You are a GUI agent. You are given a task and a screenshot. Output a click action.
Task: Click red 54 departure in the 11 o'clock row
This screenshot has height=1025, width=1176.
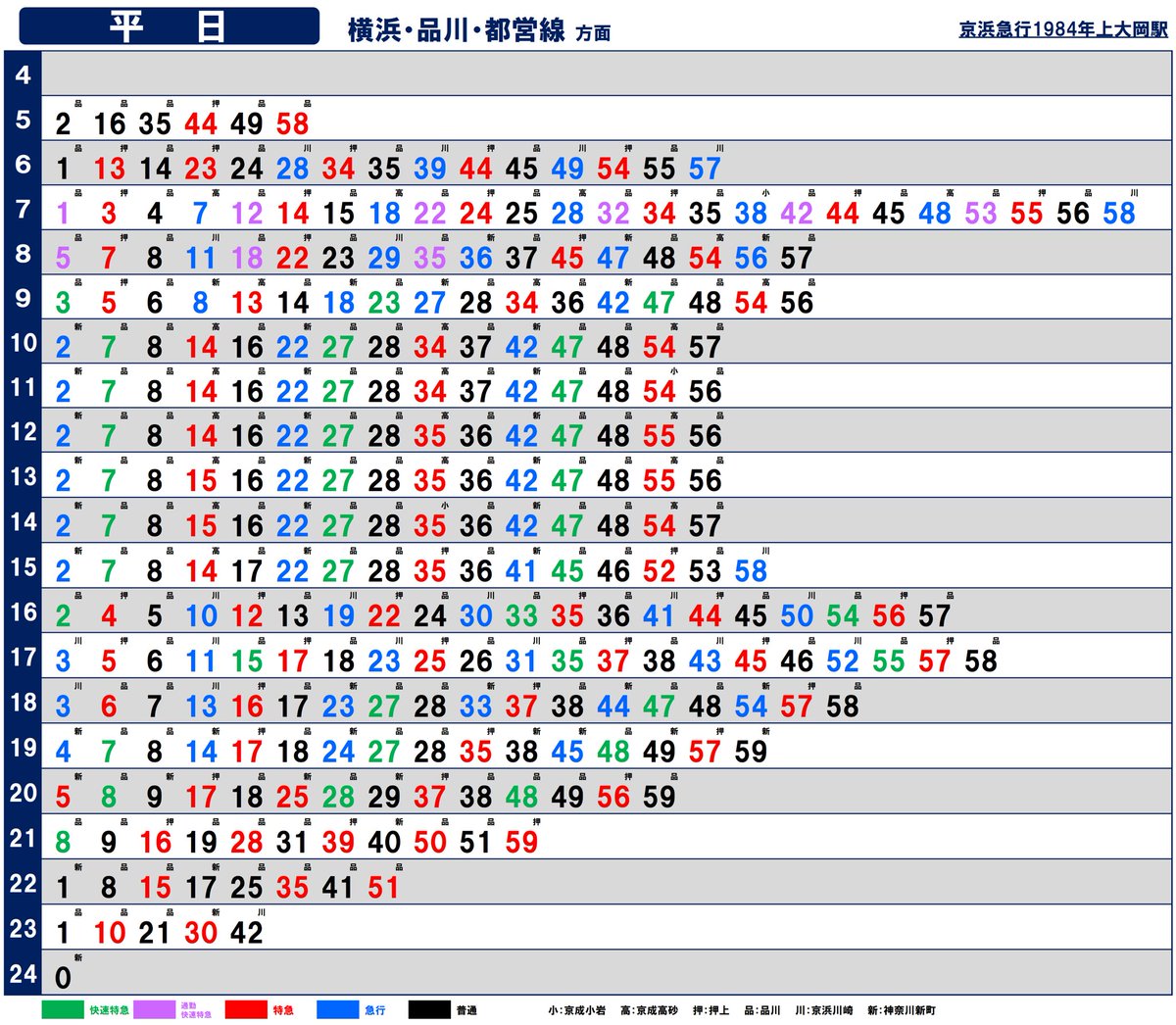point(659,392)
